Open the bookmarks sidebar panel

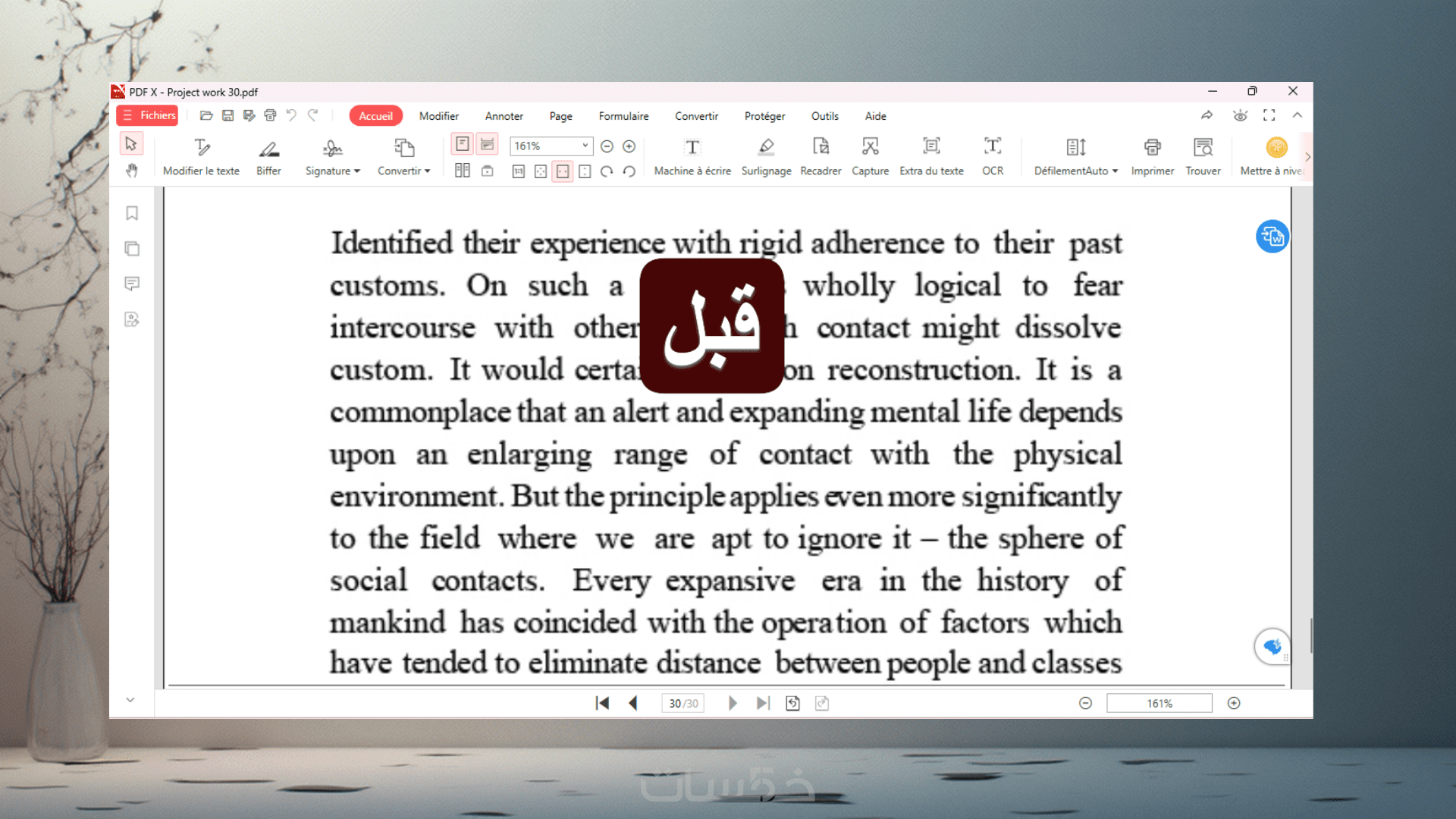[x=132, y=213]
